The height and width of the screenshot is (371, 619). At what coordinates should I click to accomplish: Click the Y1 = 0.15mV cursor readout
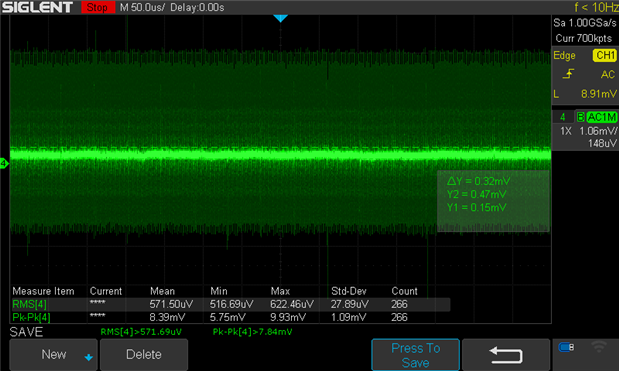(x=476, y=207)
